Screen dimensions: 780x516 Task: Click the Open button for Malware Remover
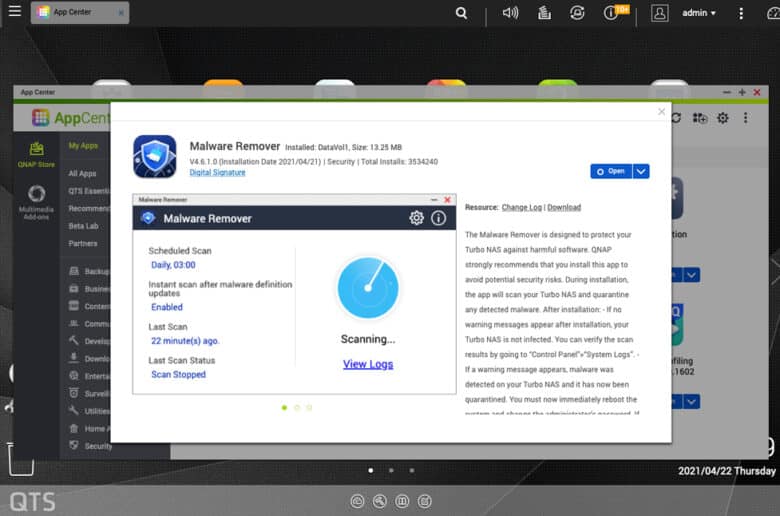click(611, 171)
